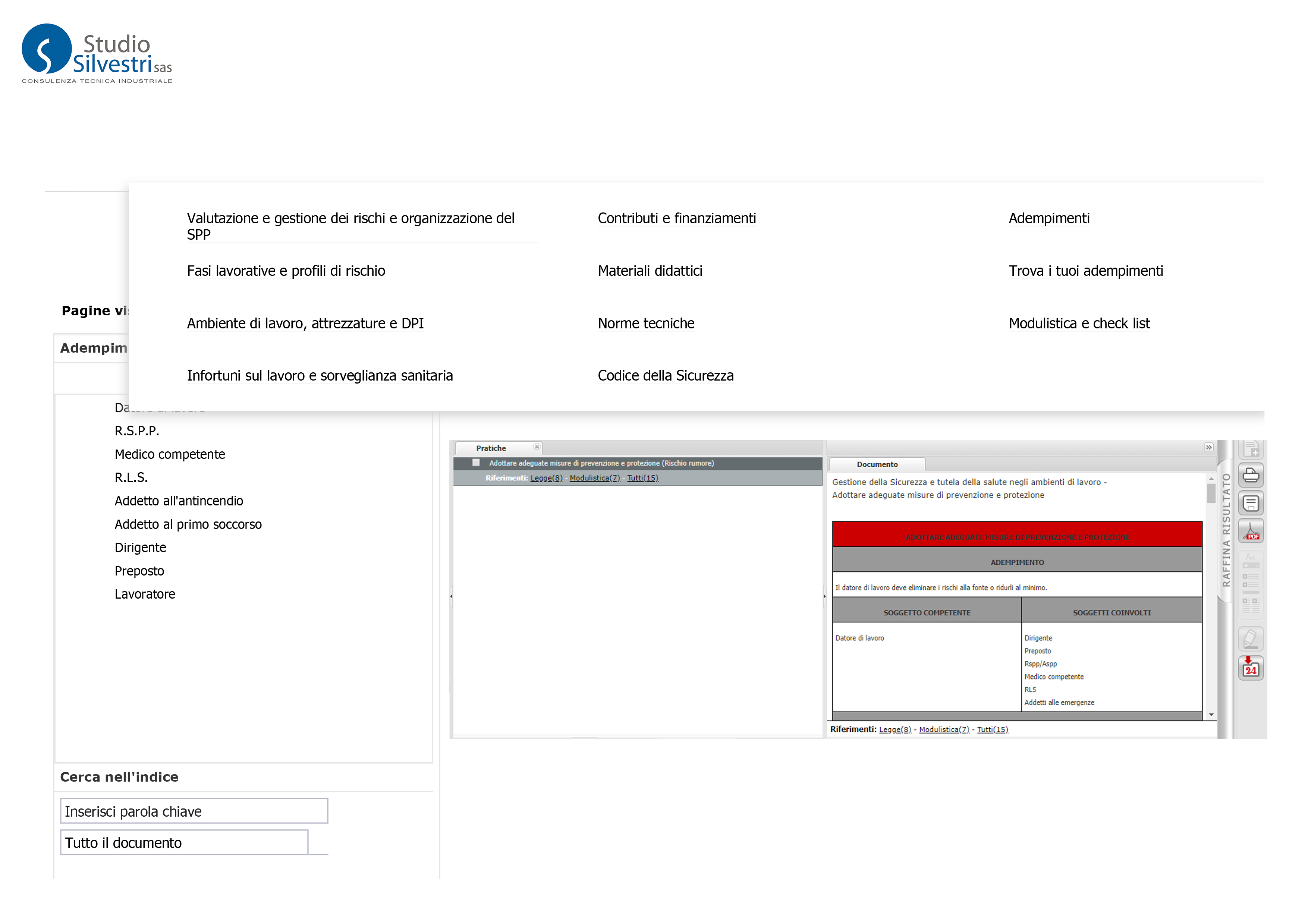Click the calendar 24 download icon
The image size is (1308, 924).
pos(1251,668)
